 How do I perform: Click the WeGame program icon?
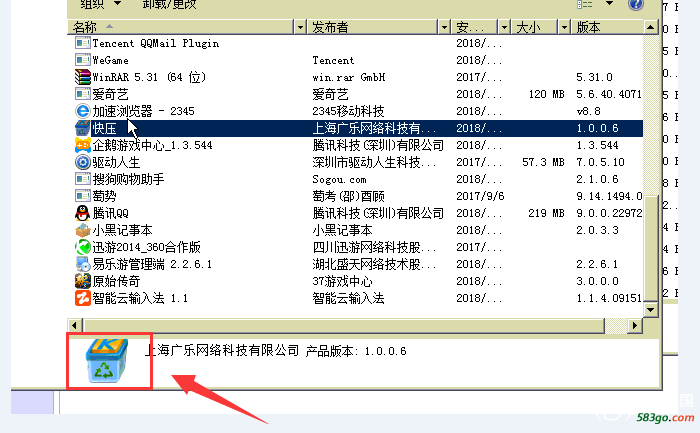(x=83, y=60)
